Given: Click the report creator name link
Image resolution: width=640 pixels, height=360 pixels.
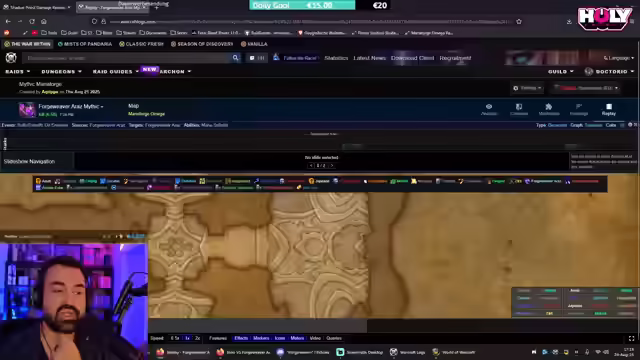Looking at the screenshot, I should [x=50, y=92].
